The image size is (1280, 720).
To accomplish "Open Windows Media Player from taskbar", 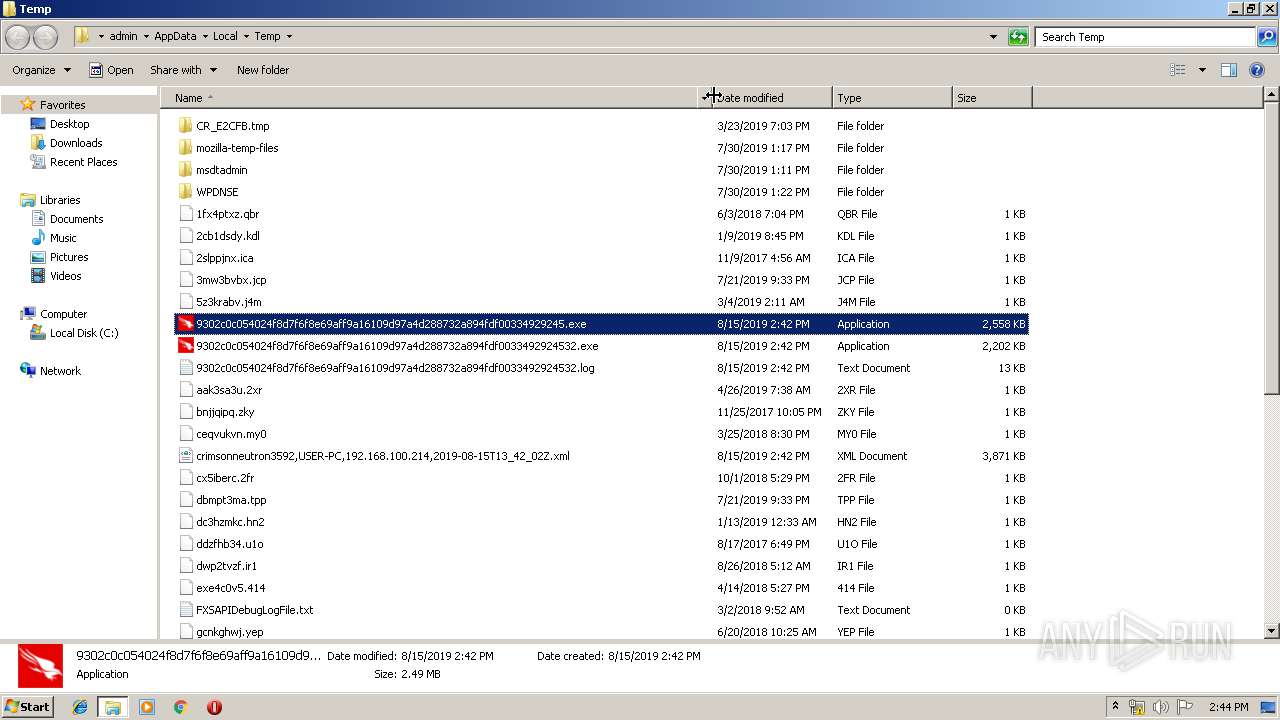I will [x=147, y=707].
